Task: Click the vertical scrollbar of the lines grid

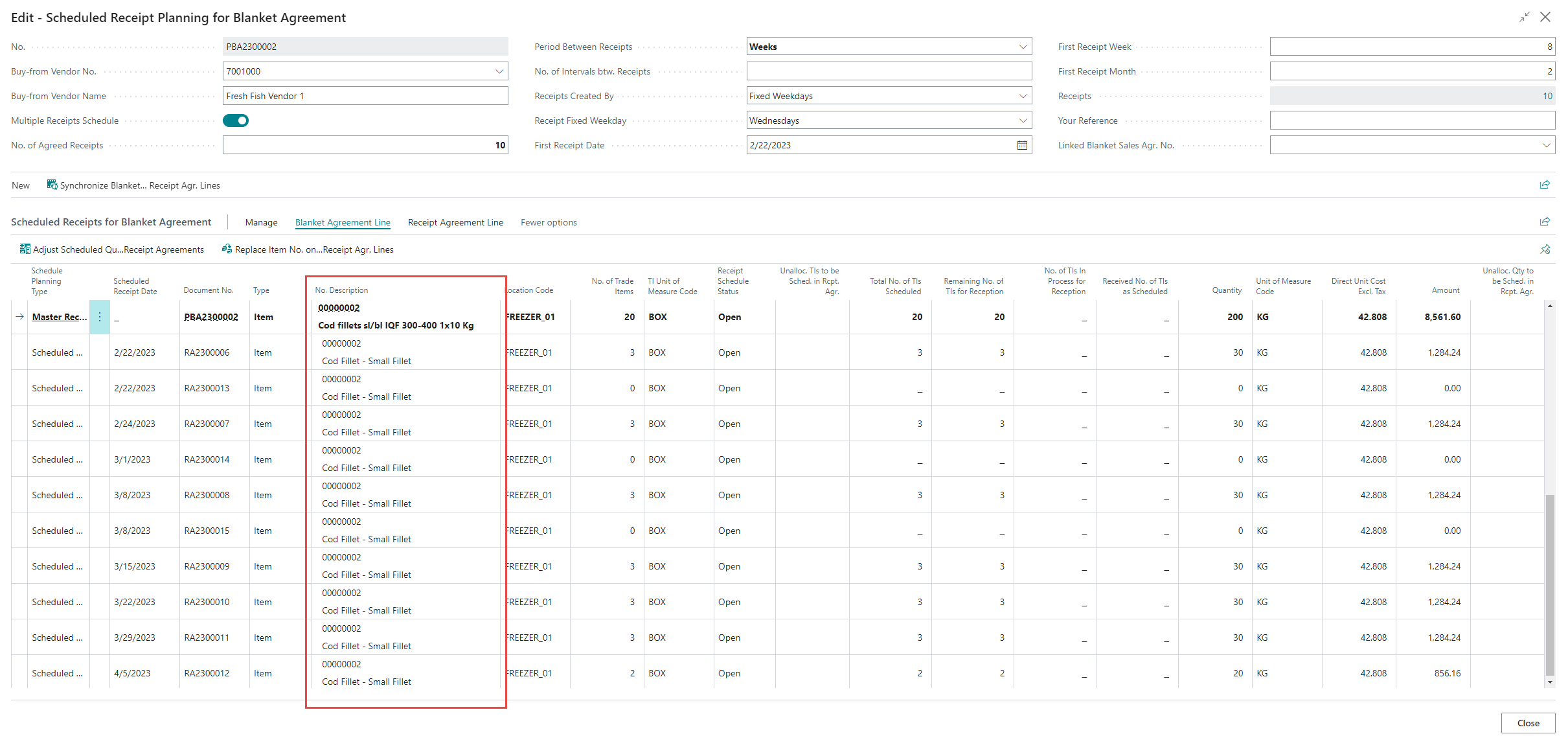Action: point(1550,583)
